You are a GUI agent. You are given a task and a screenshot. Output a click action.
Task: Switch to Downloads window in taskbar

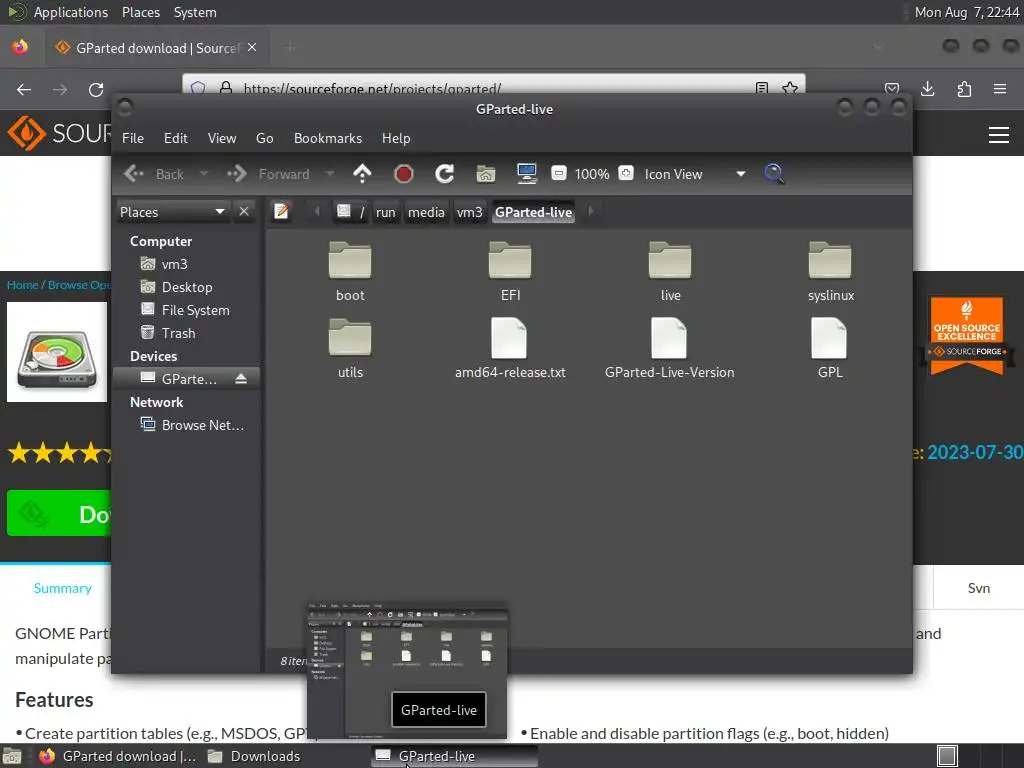255,756
